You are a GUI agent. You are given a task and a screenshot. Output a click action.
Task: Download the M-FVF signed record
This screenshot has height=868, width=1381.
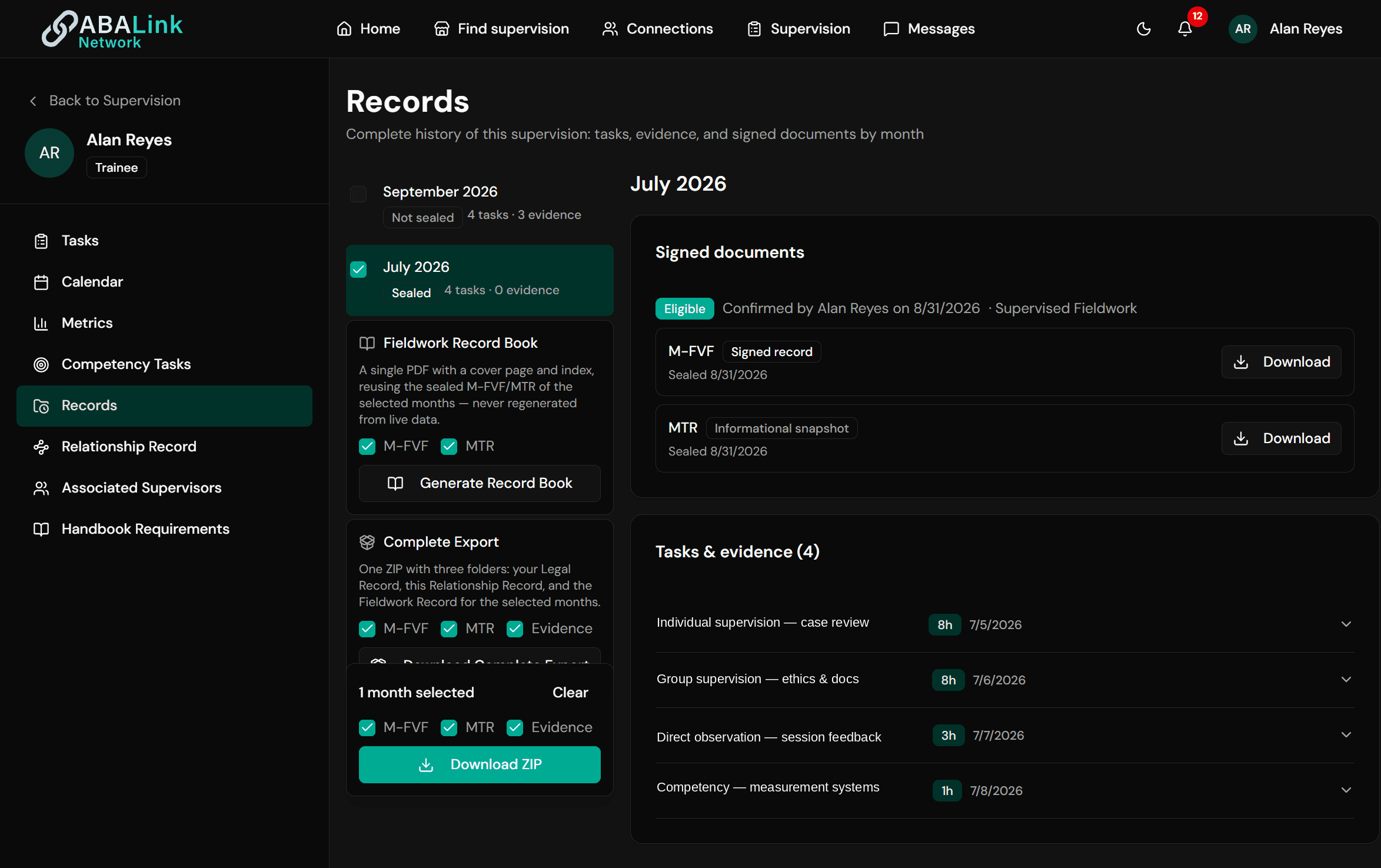pyautogui.click(x=1281, y=362)
